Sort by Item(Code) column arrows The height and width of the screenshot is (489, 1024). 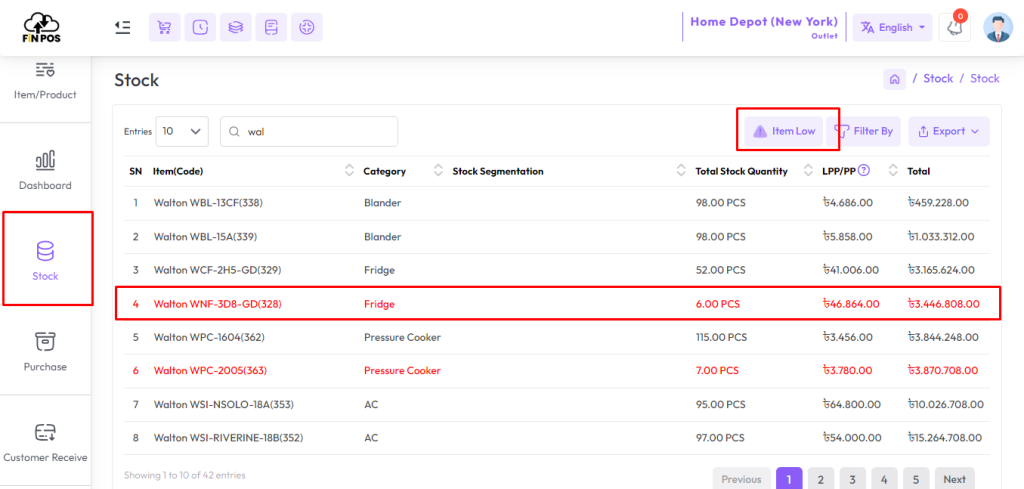tap(349, 170)
